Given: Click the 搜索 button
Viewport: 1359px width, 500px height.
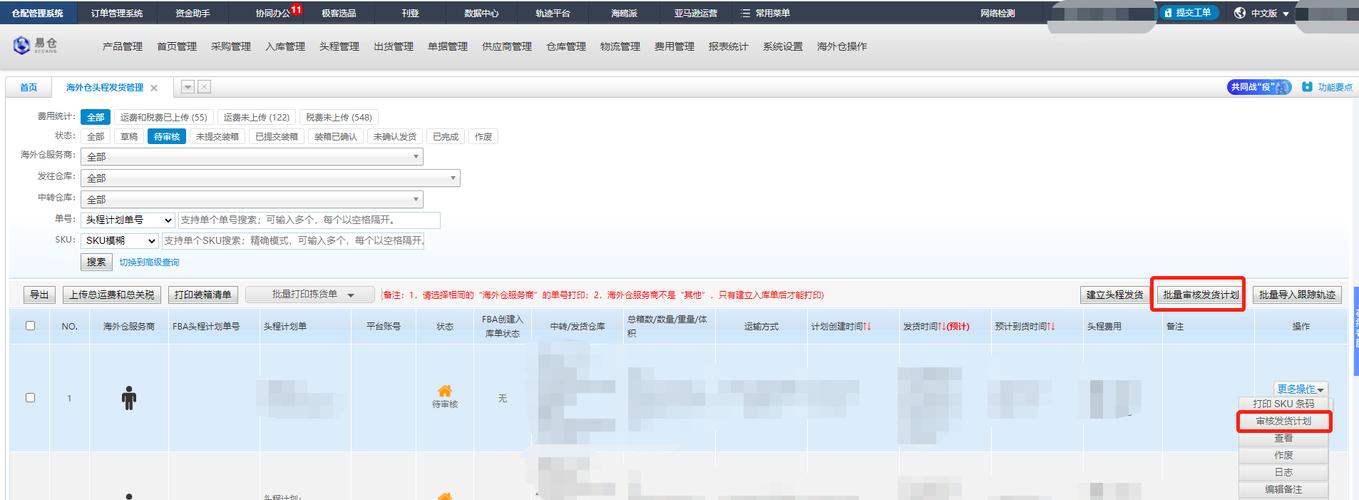Looking at the screenshot, I should pyautogui.click(x=96, y=262).
